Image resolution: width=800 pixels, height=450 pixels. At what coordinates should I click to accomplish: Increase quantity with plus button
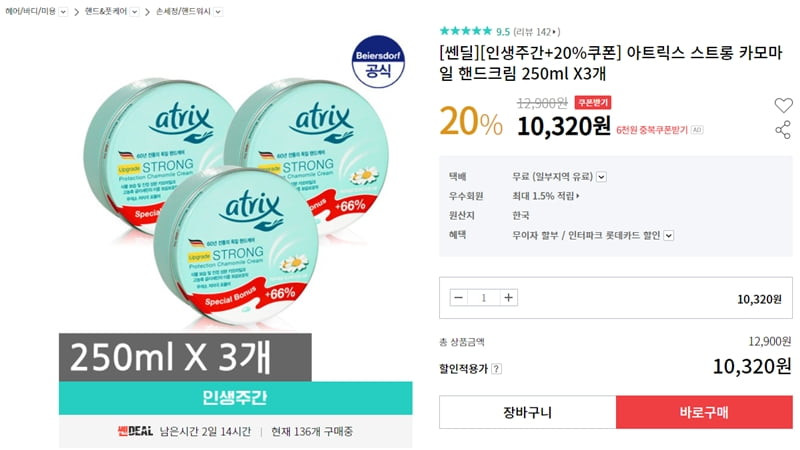point(509,297)
